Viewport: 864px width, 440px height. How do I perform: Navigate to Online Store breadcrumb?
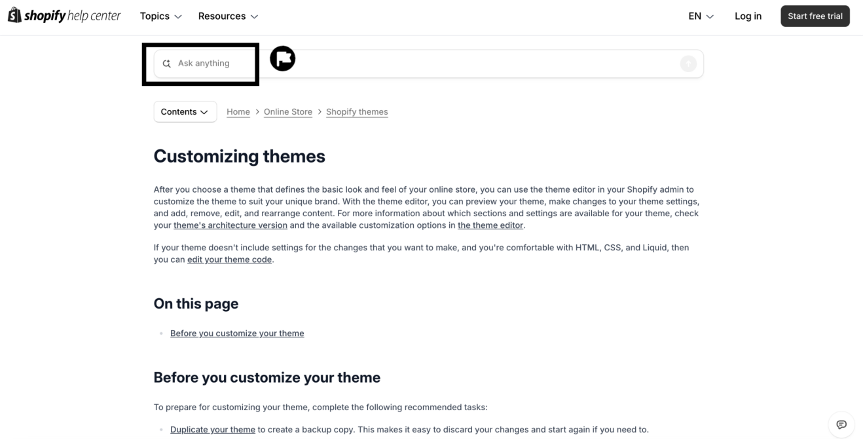(288, 112)
